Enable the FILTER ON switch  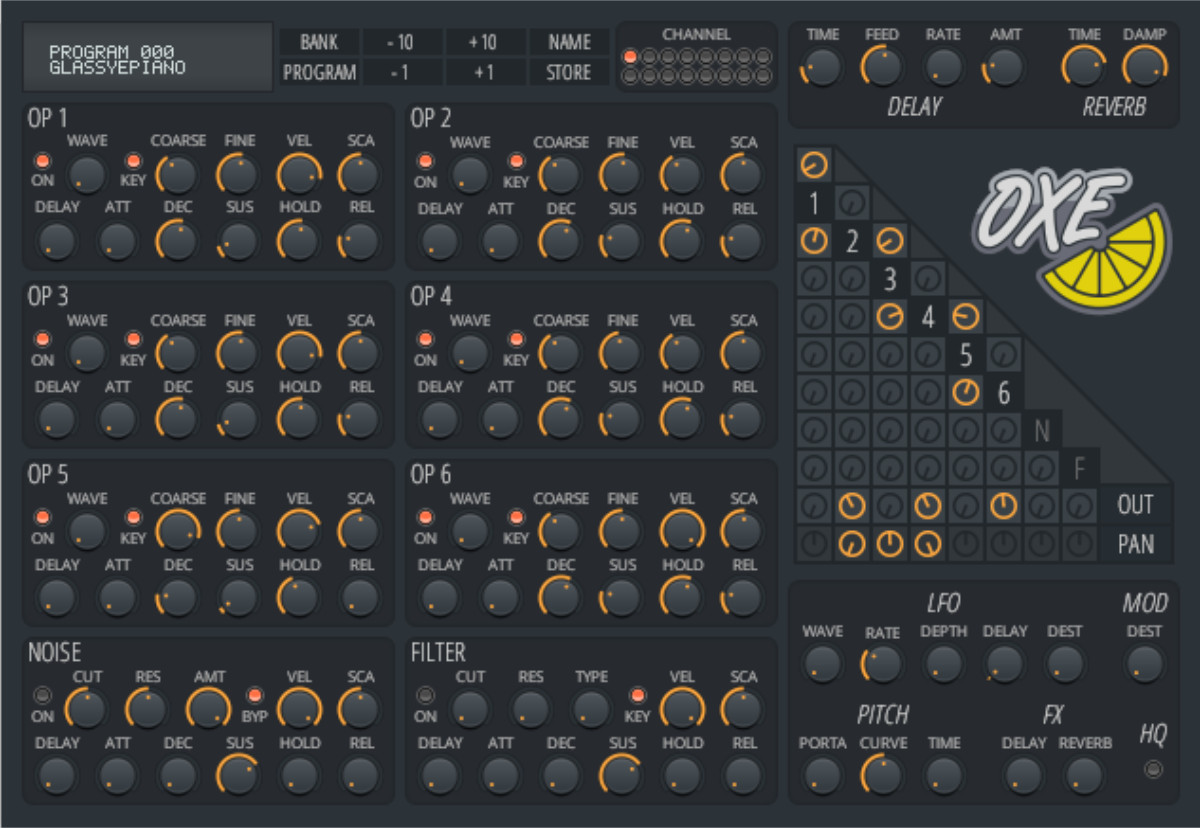[425, 695]
